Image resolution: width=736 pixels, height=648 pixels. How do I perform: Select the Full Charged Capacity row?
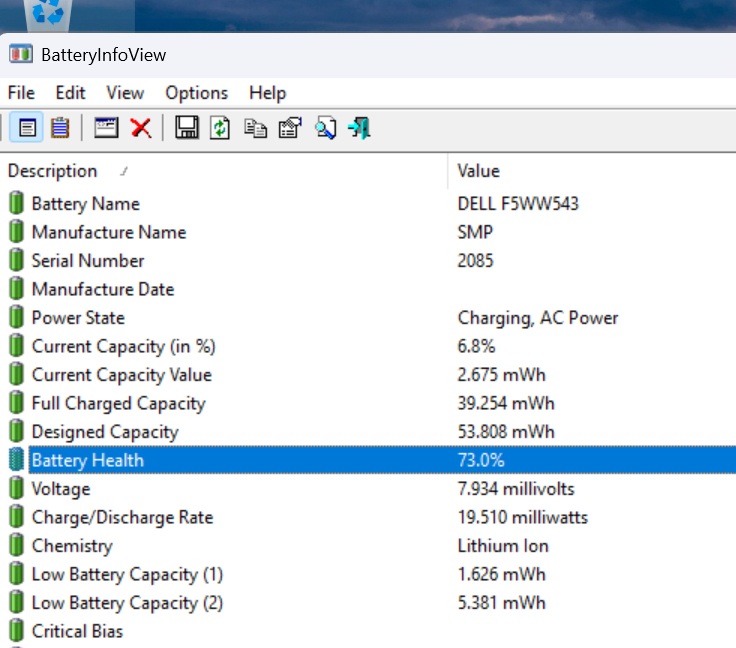pyautogui.click(x=368, y=403)
